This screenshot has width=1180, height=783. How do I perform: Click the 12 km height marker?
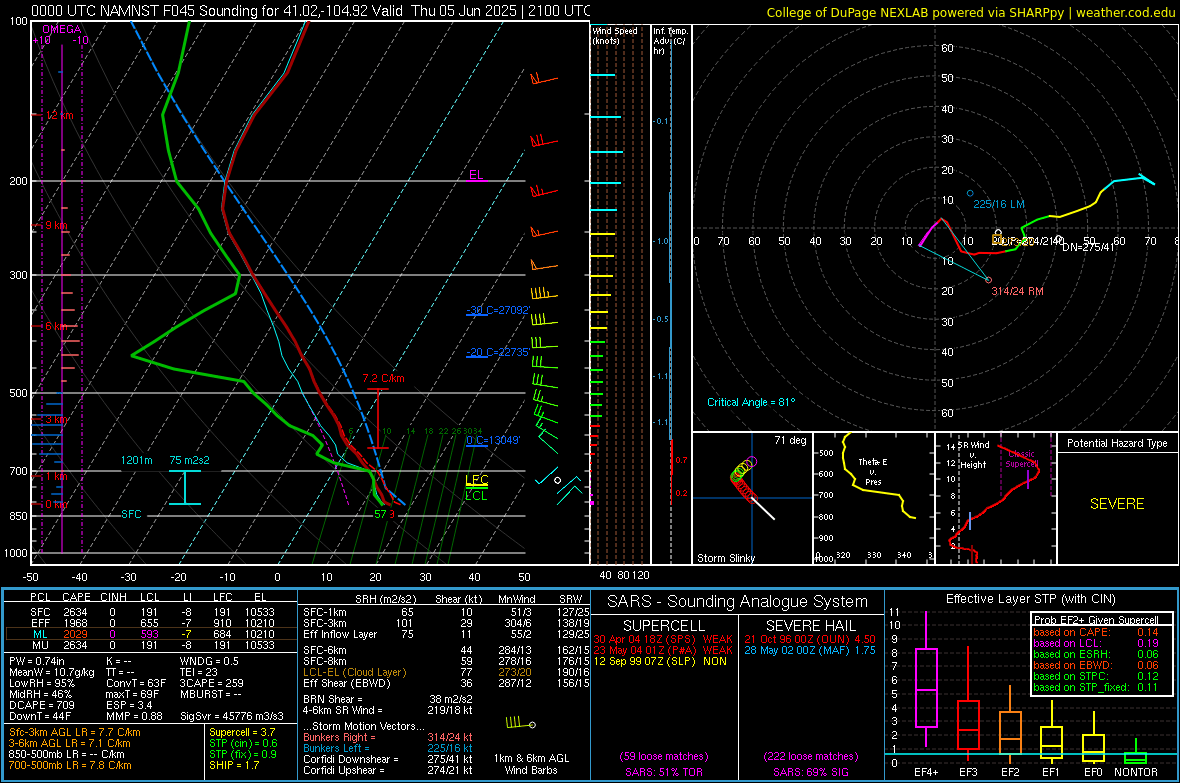[59, 115]
